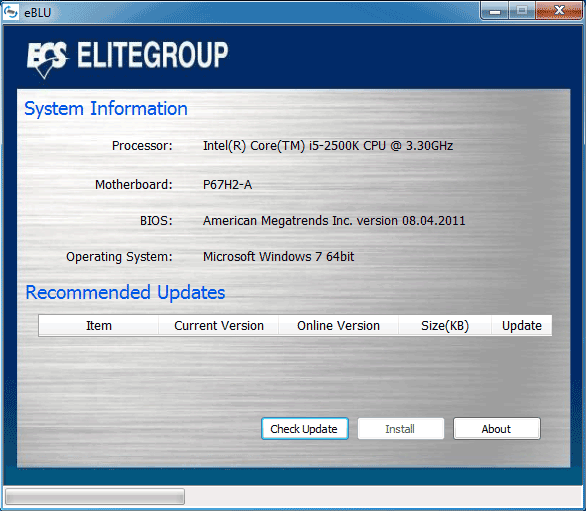Click the Intel Core i5-2500K processor text
The width and height of the screenshot is (586, 511).
pyautogui.click(x=328, y=145)
